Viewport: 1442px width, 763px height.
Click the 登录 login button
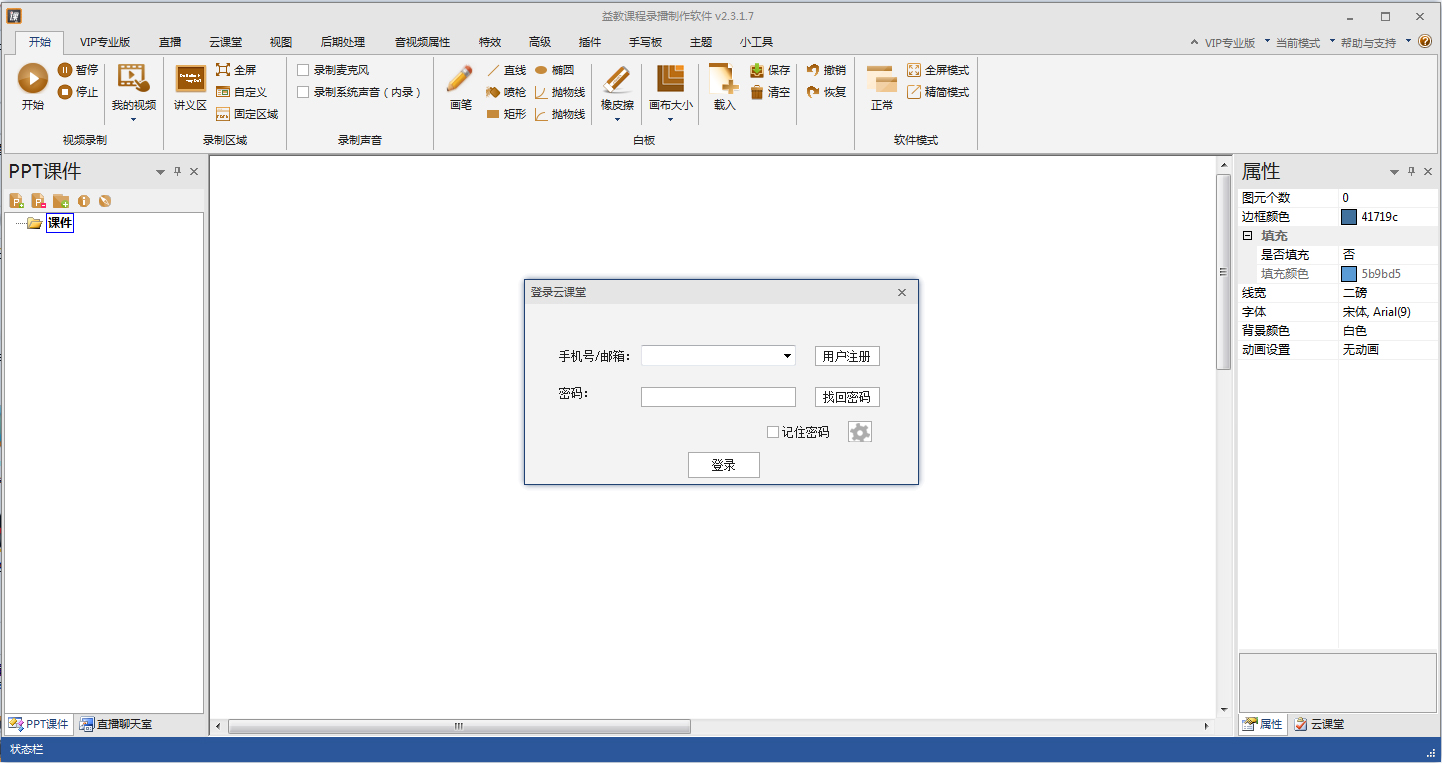point(724,465)
